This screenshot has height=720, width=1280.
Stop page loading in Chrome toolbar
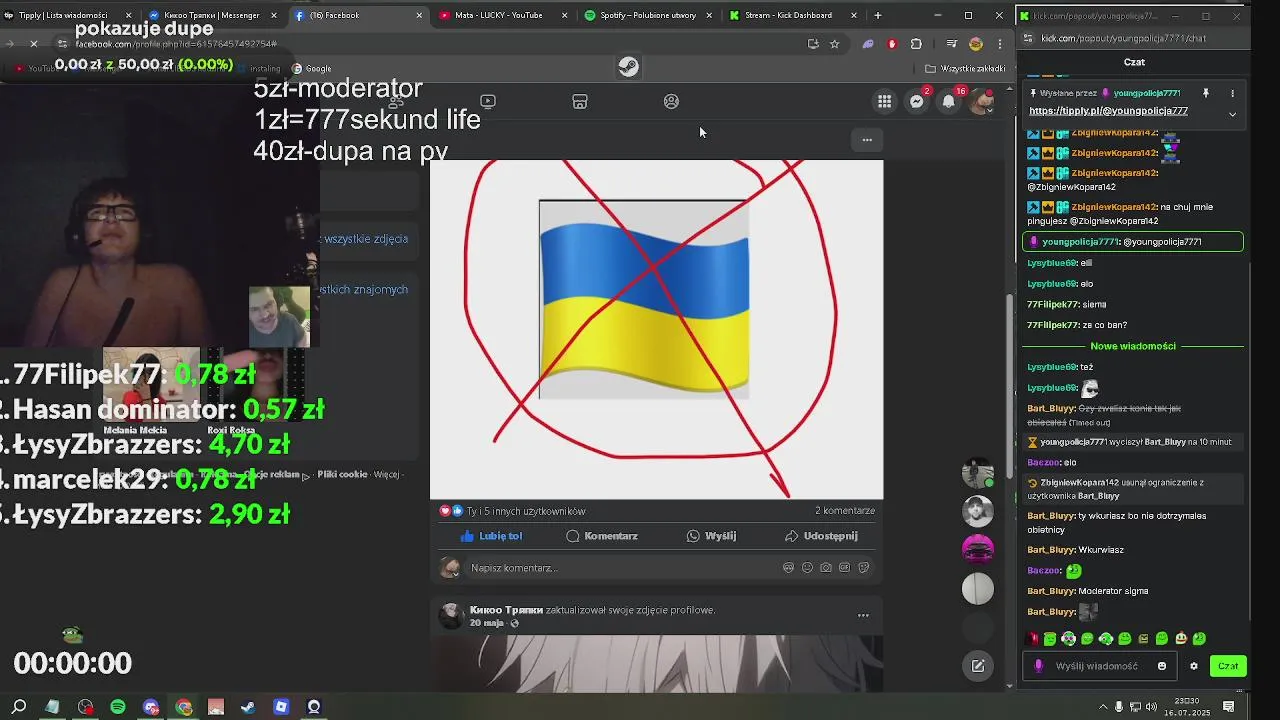[x=33, y=44]
